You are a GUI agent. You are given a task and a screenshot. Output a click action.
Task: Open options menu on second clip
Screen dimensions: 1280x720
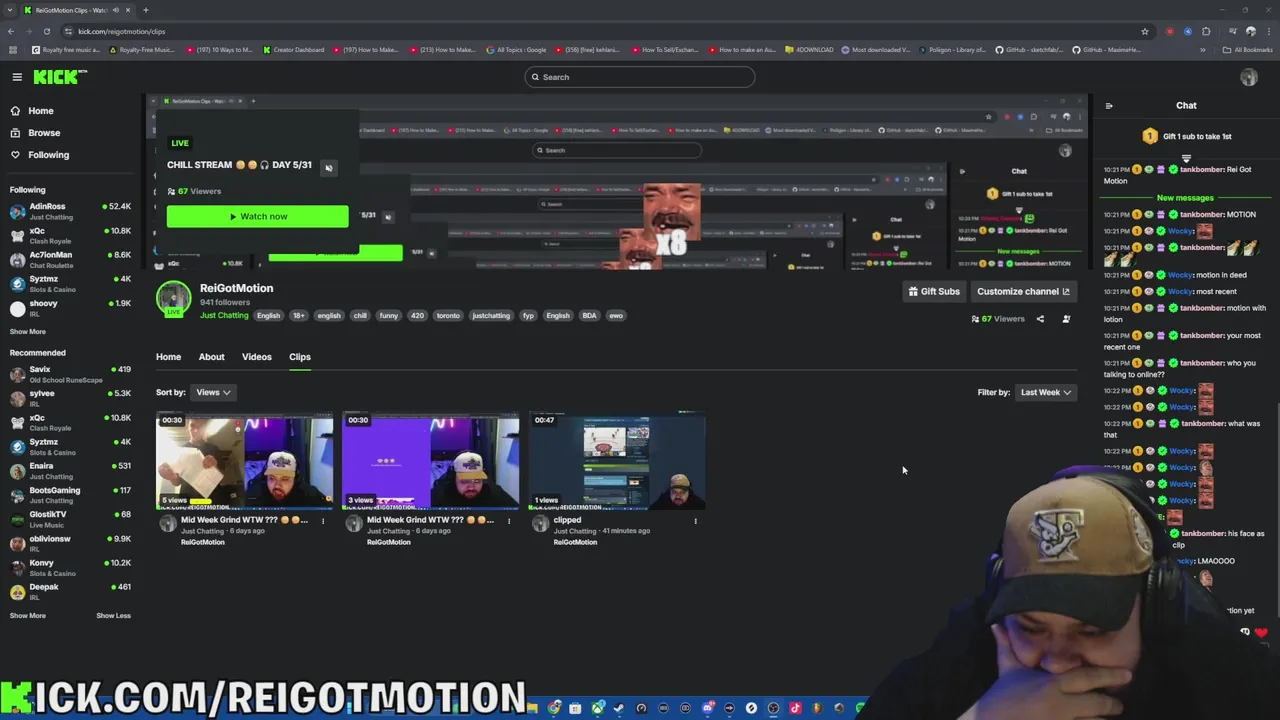tap(509, 521)
